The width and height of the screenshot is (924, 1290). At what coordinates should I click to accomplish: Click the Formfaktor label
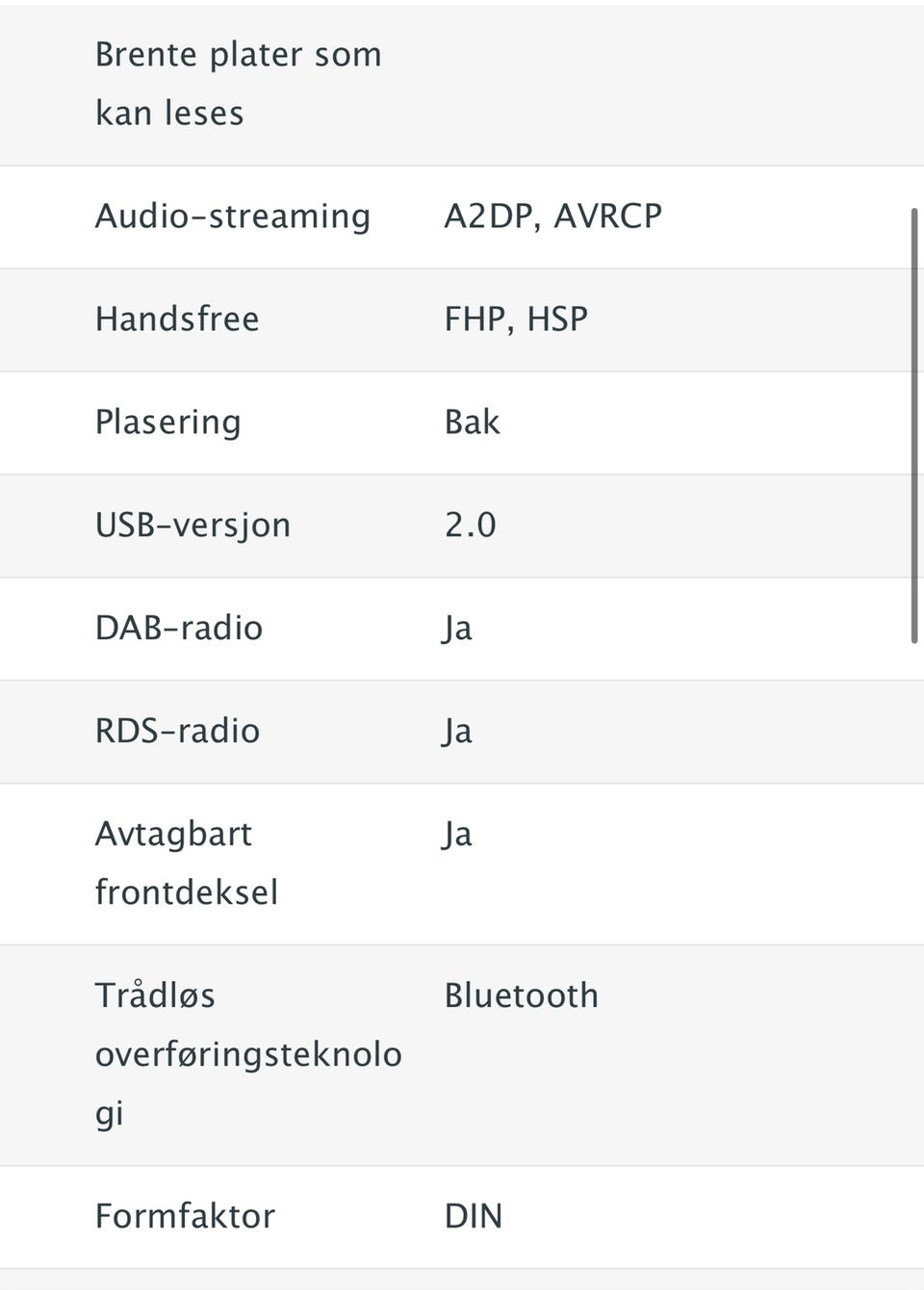point(185,1217)
